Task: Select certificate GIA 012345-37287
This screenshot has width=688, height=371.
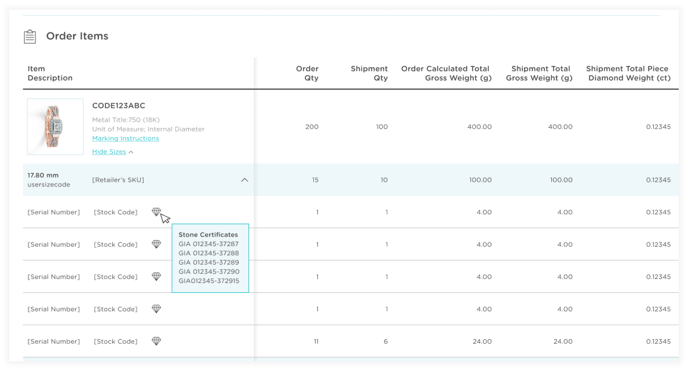Action: point(209,244)
